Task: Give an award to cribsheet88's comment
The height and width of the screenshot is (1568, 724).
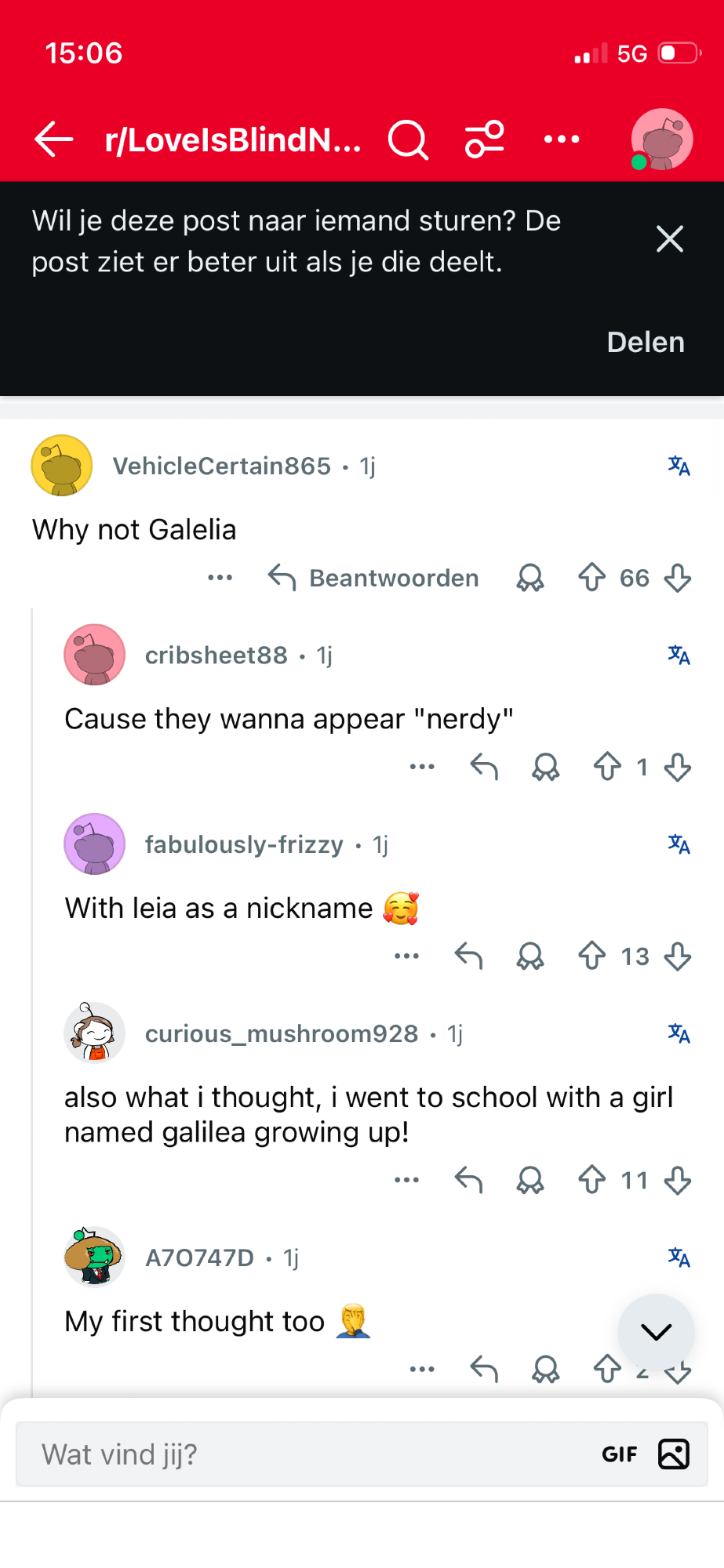Action: (546, 768)
